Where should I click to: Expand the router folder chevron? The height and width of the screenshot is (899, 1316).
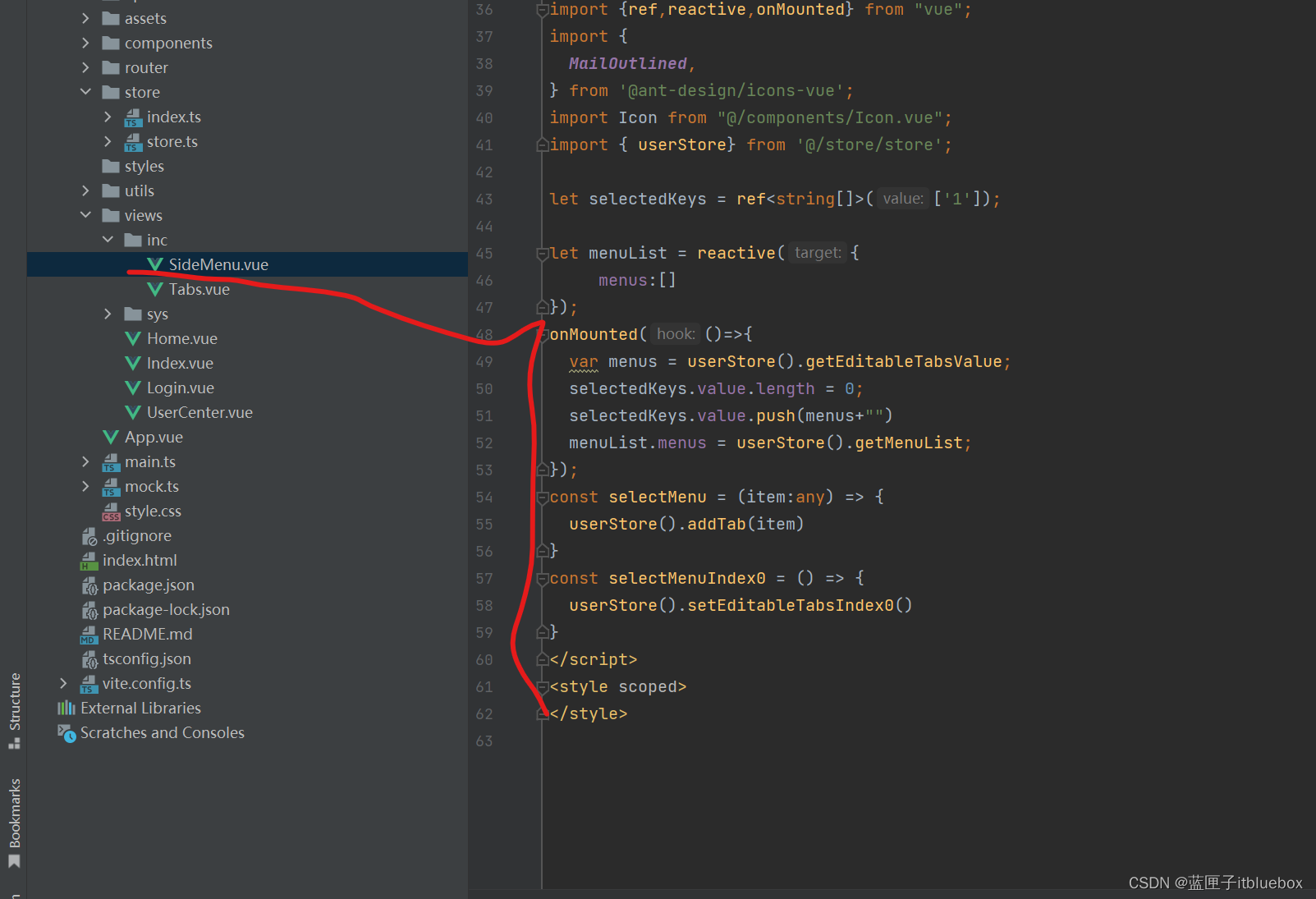[x=85, y=67]
